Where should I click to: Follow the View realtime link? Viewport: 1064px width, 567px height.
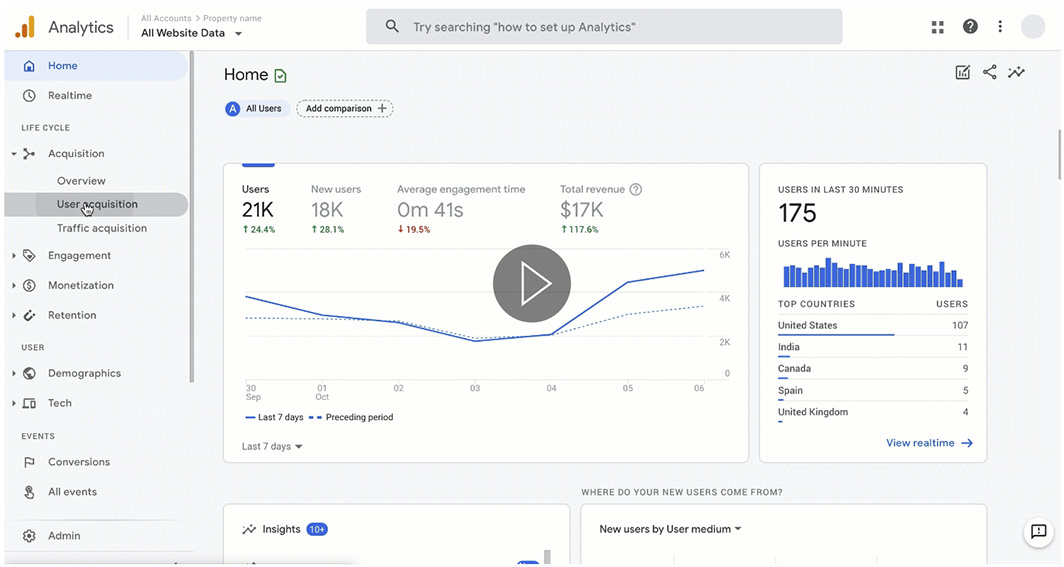pyautogui.click(x=929, y=443)
